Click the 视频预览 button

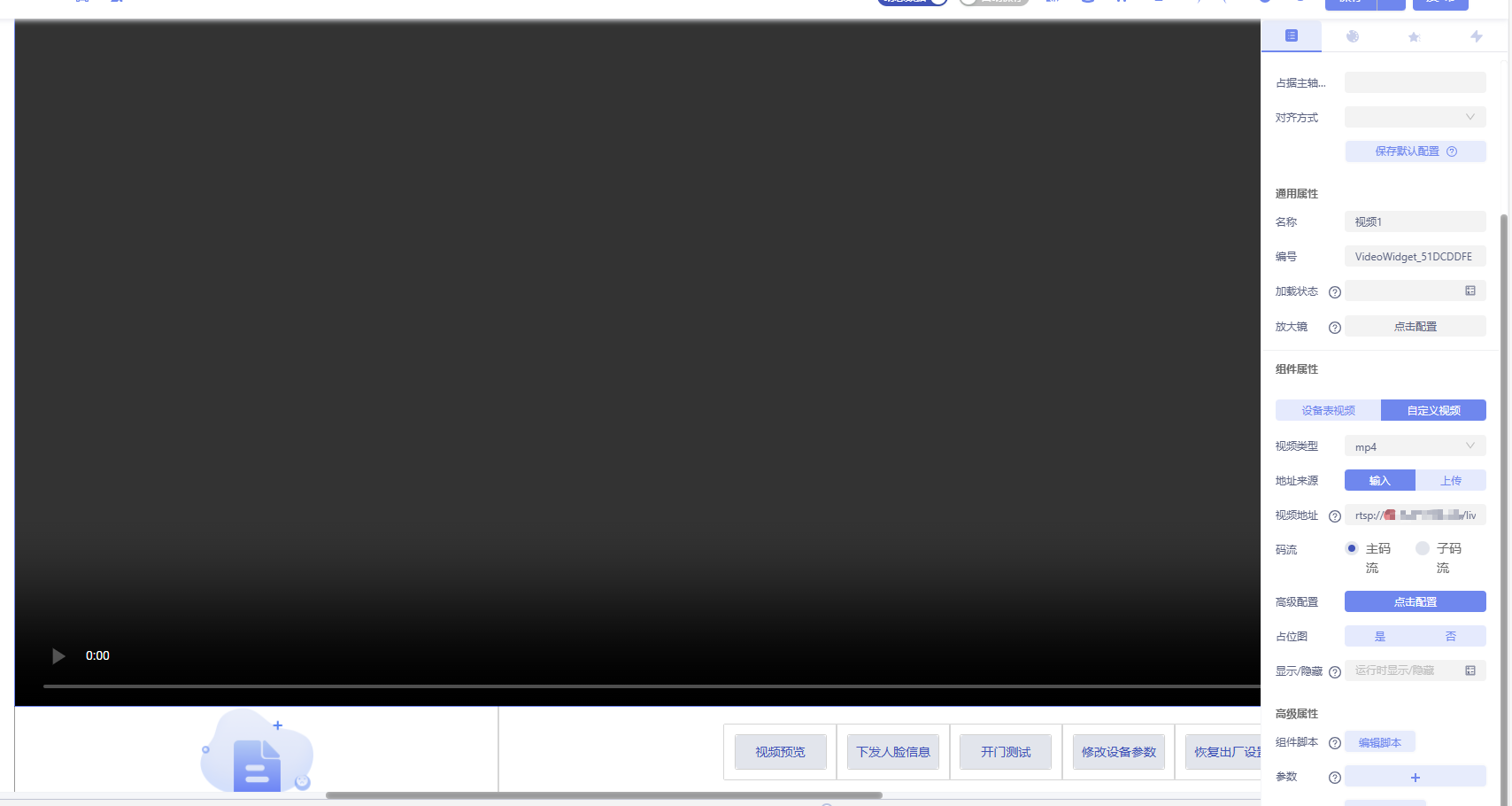pyautogui.click(x=780, y=752)
